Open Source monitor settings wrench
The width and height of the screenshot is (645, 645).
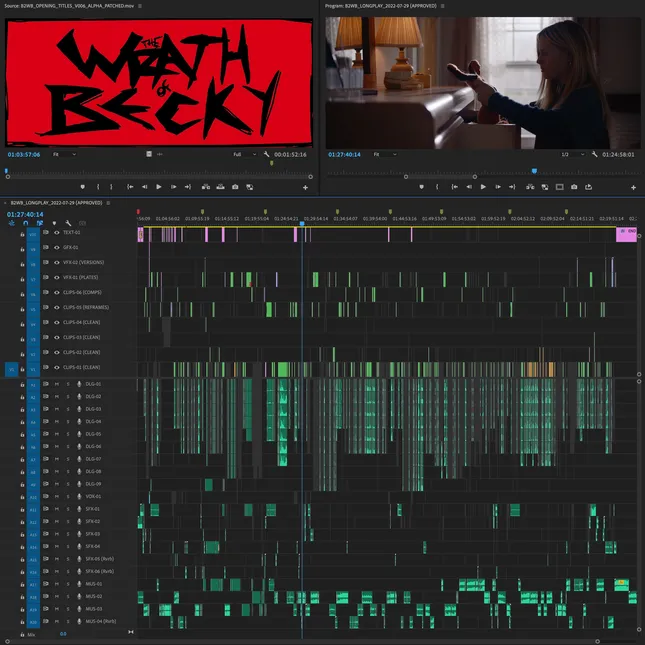click(267, 154)
